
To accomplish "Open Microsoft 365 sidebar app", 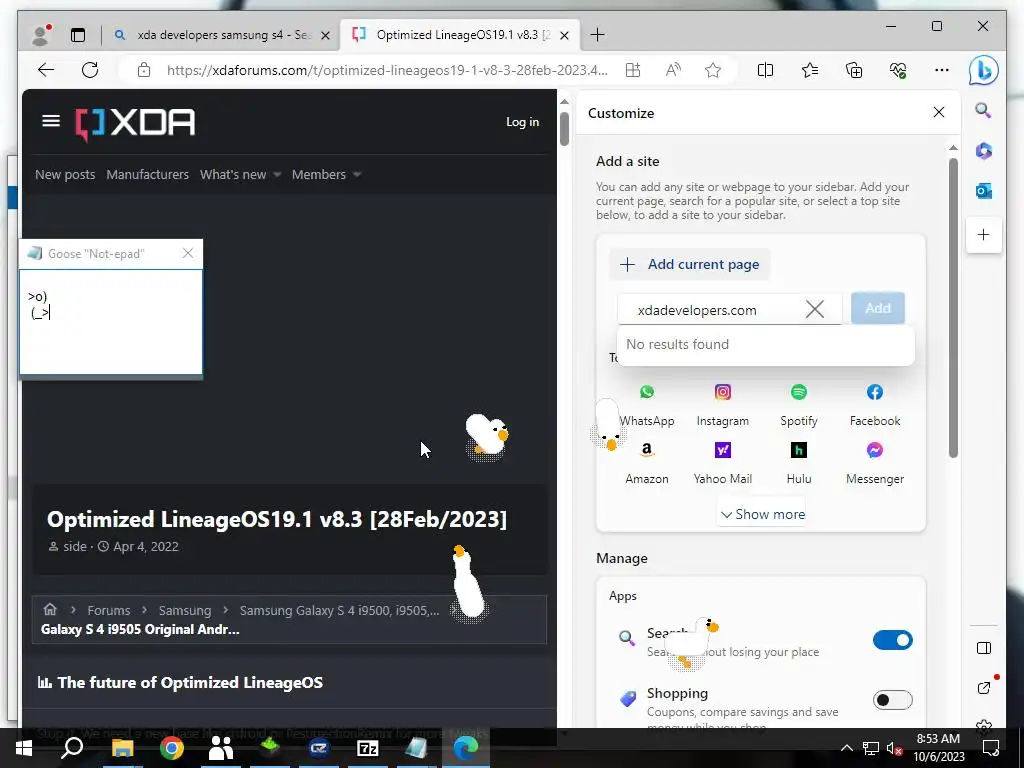I will pos(984,151).
